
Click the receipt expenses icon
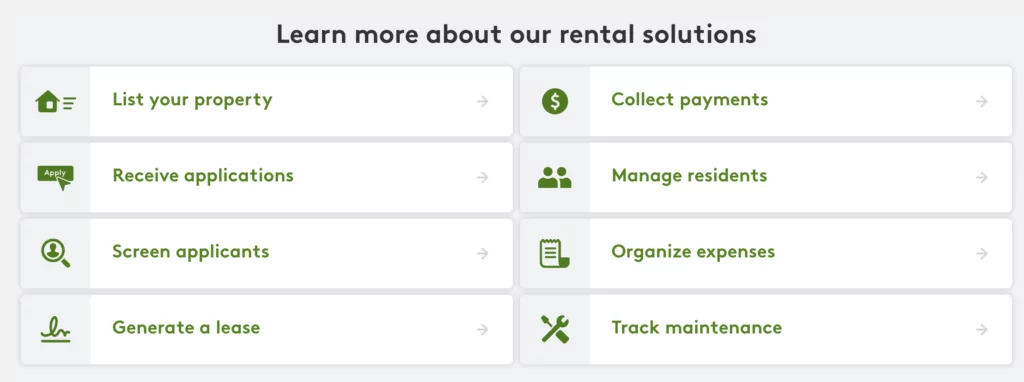[x=554, y=253]
